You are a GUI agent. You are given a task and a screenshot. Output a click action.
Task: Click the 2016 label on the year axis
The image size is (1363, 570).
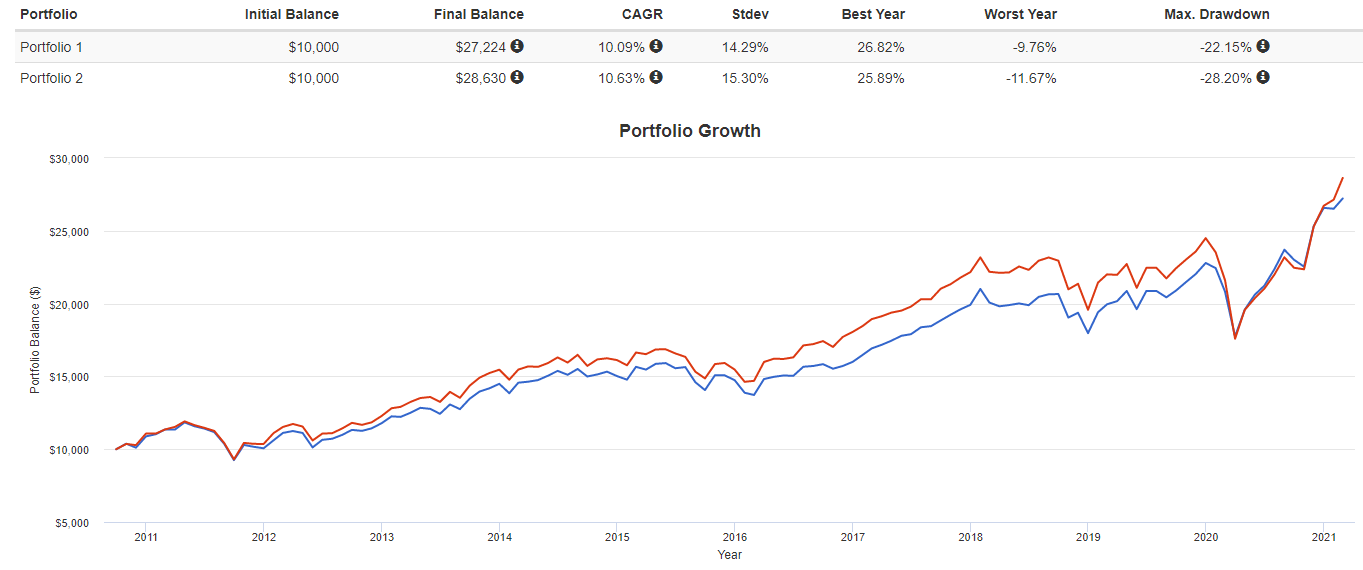coord(734,537)
